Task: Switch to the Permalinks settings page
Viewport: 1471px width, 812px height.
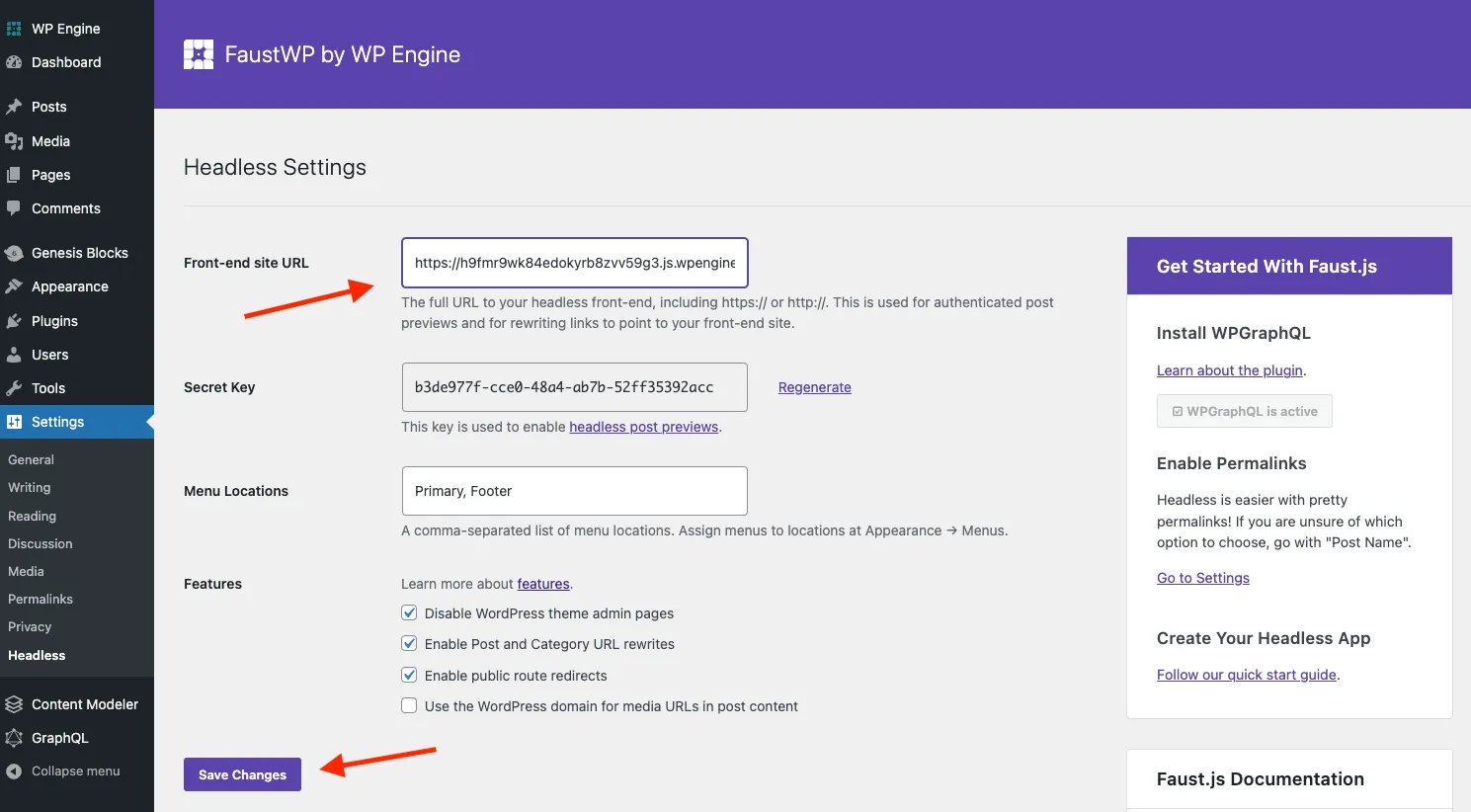Action: 41,599
